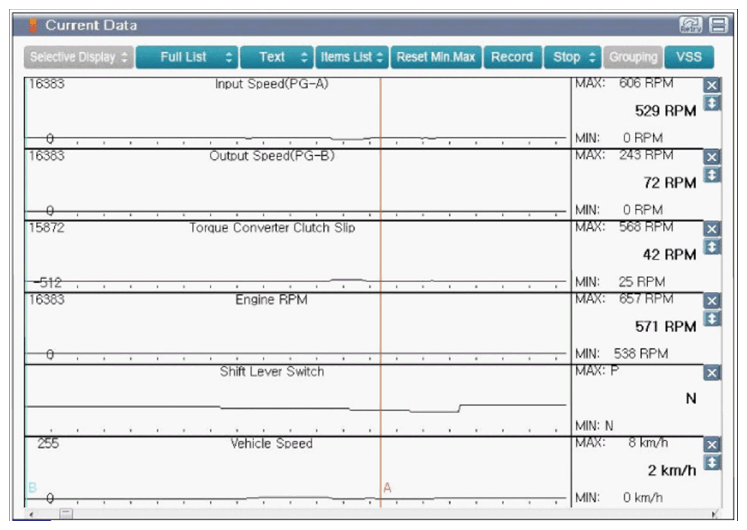Viewport: 747px width, 530px height.
Task: Click the Engine RPM graph title
Action: click(272, 300)
